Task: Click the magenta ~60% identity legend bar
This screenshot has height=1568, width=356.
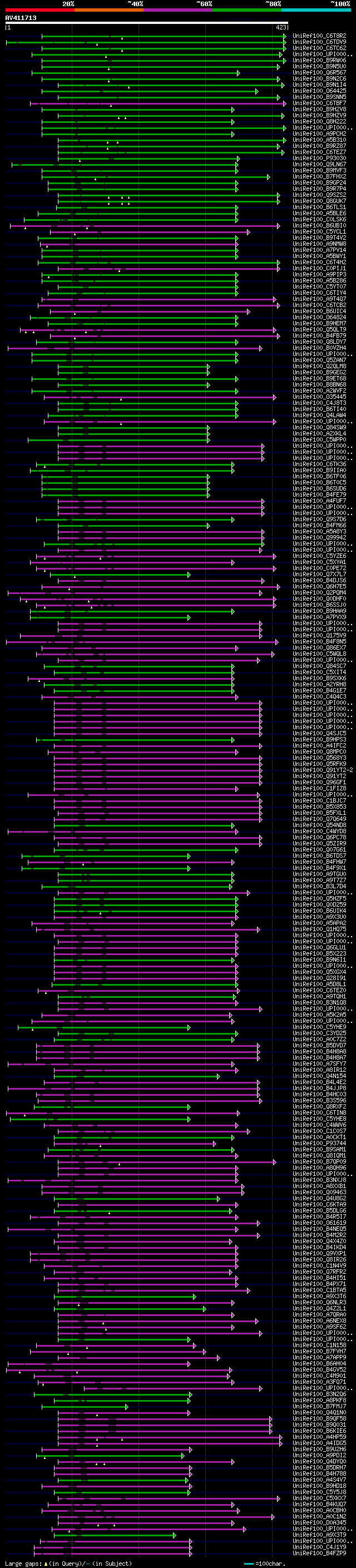Action: coord(179,10)
